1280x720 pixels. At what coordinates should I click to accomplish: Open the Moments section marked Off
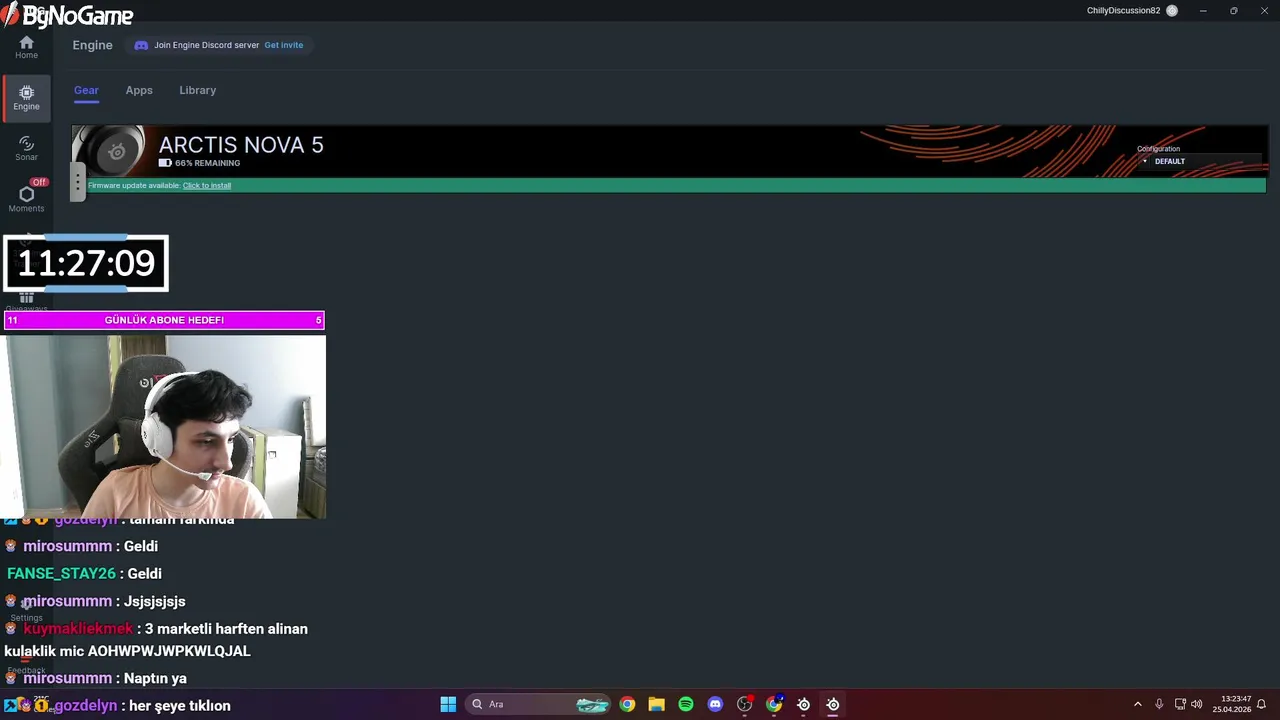26,195
